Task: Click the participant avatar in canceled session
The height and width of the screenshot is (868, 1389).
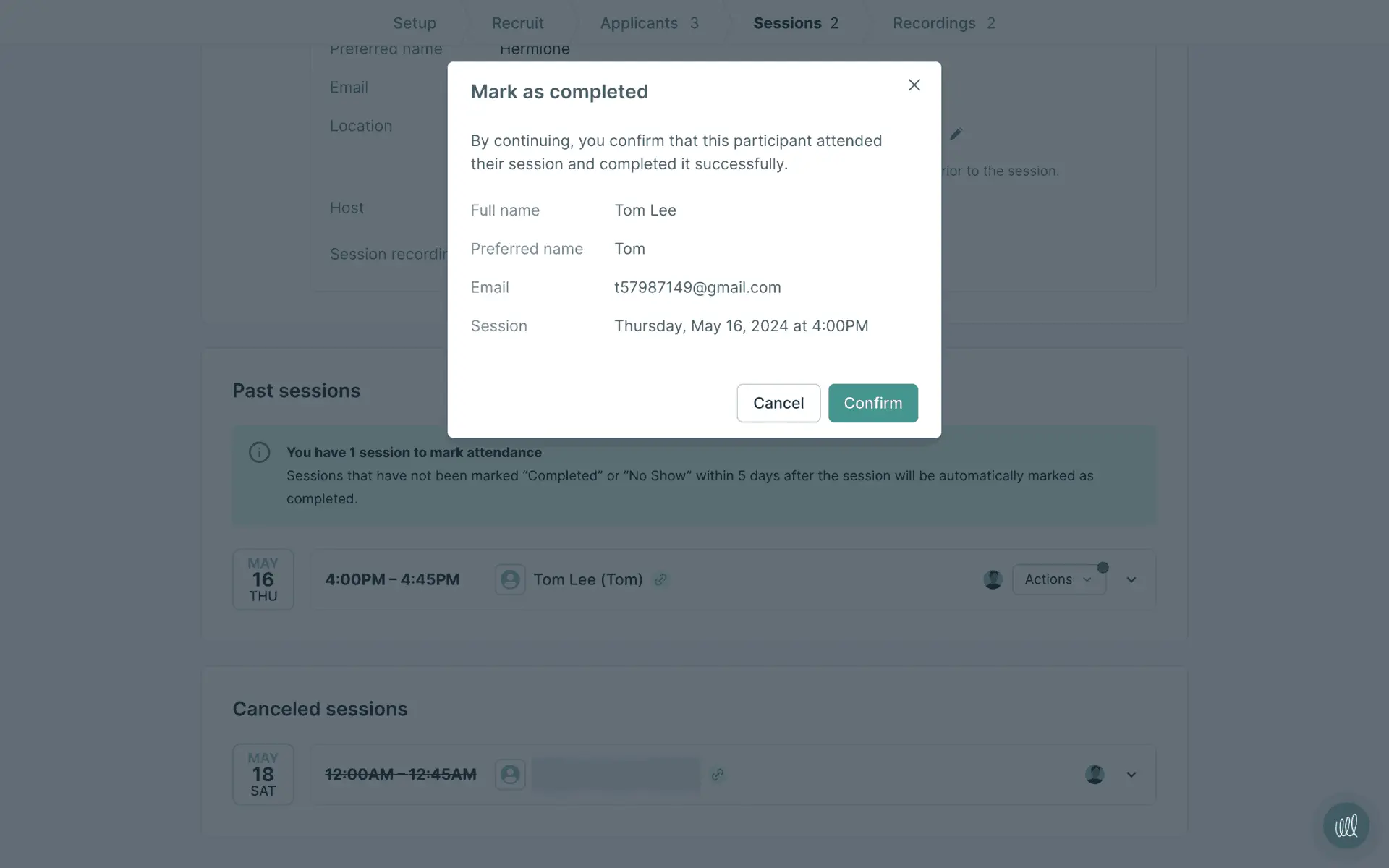Action: point(510,775)
